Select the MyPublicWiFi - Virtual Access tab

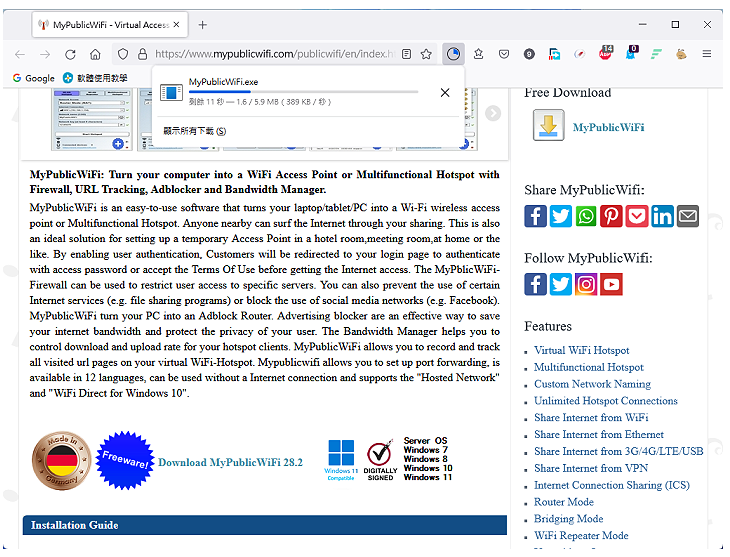(x=110, y=25)
